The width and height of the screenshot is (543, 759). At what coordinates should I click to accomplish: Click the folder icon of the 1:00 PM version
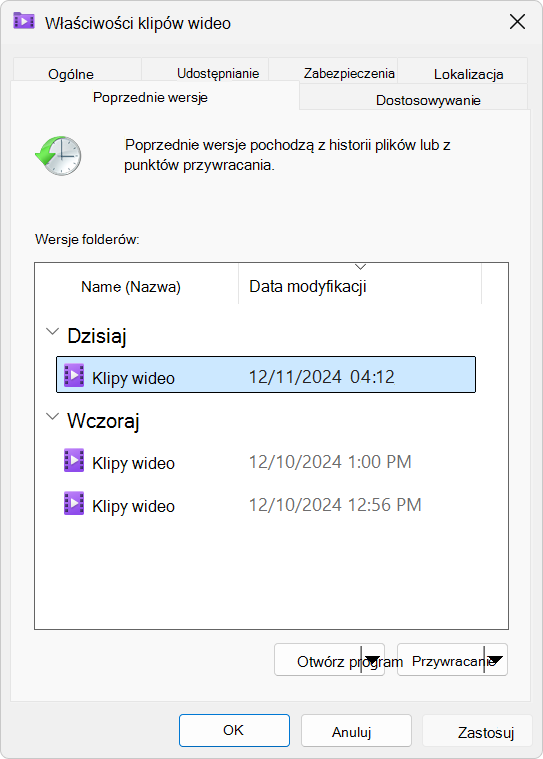(x=74, y=460)
